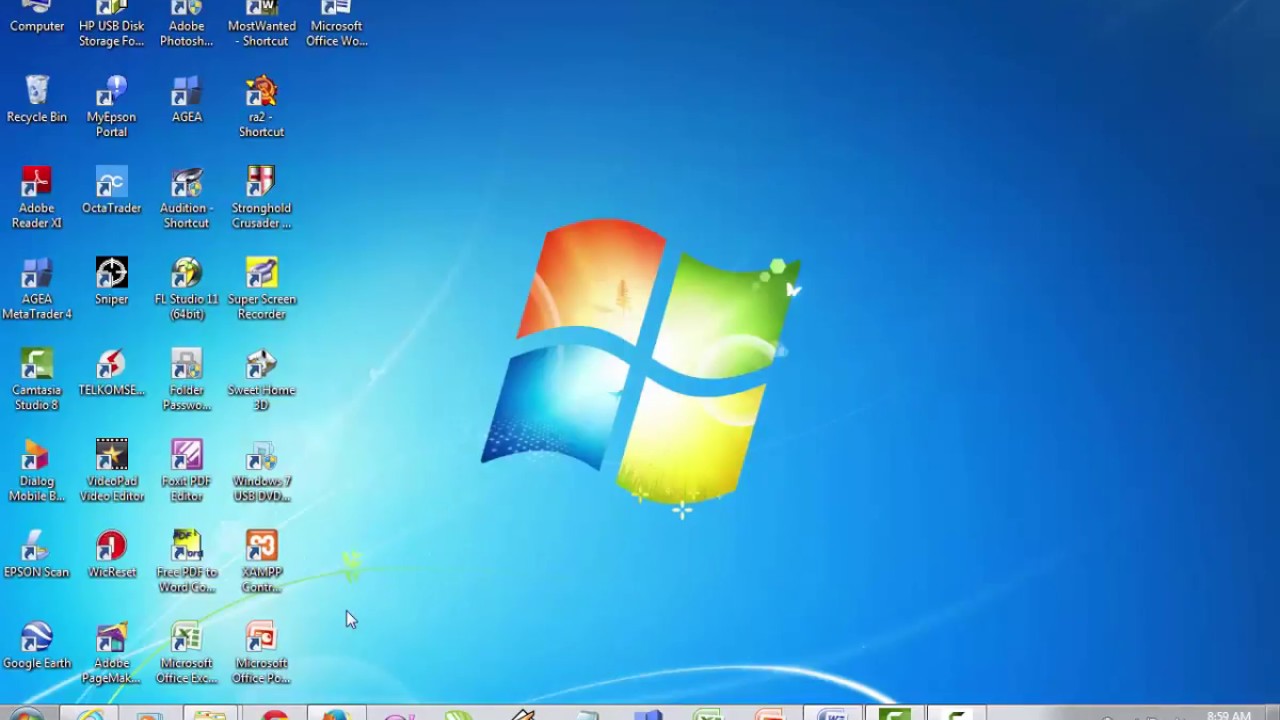
Task: Select the Recycle Bin icon
Action: click(x=37, y=99)
